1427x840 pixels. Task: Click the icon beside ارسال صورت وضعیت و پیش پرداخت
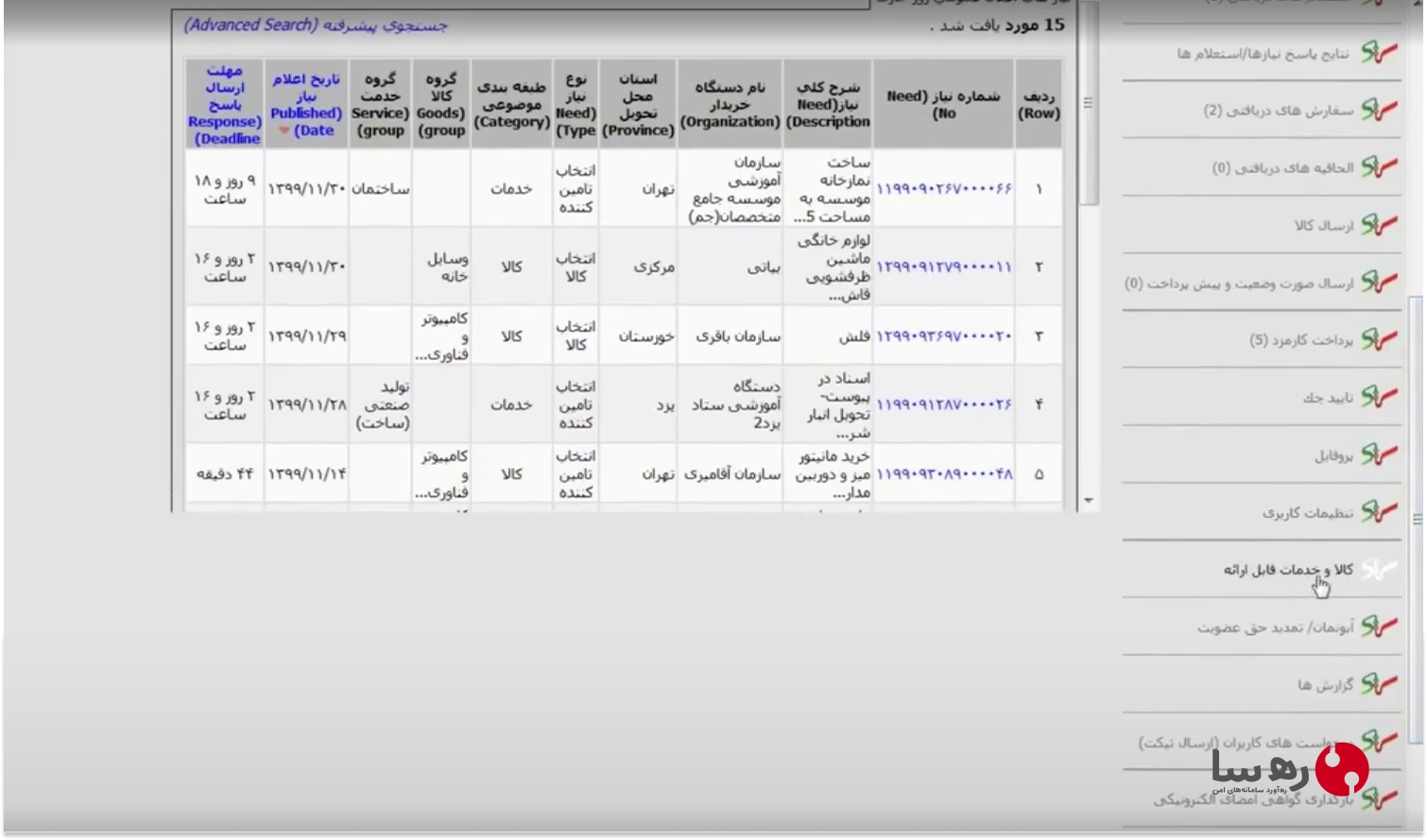tap(1379, 283)
